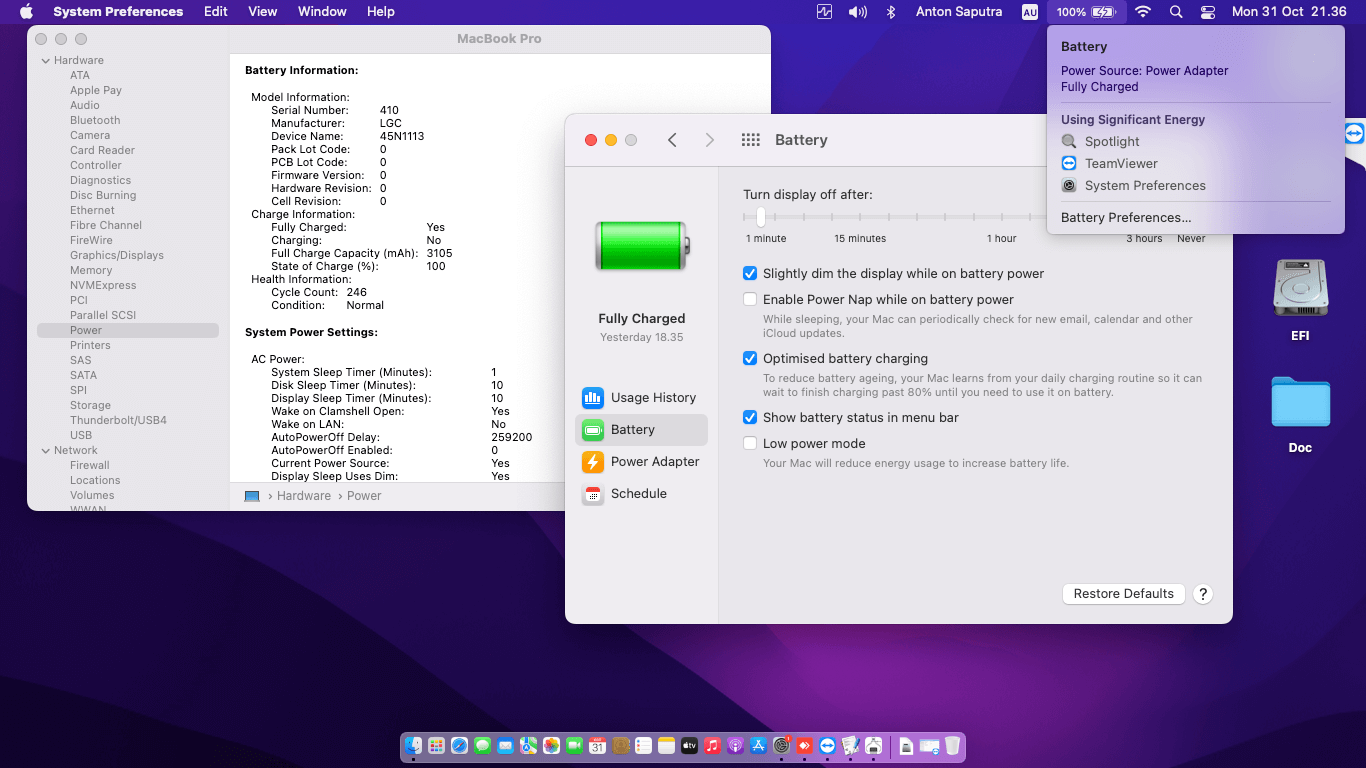
Task: Open the help question mark button
Action: click(1203, 594)
